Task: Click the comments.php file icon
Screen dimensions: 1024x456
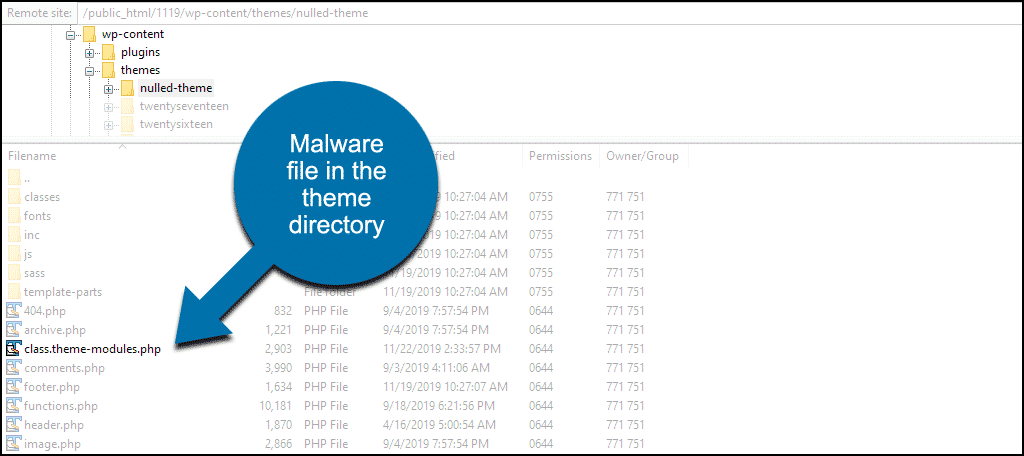Action: (x=14, y=368)
